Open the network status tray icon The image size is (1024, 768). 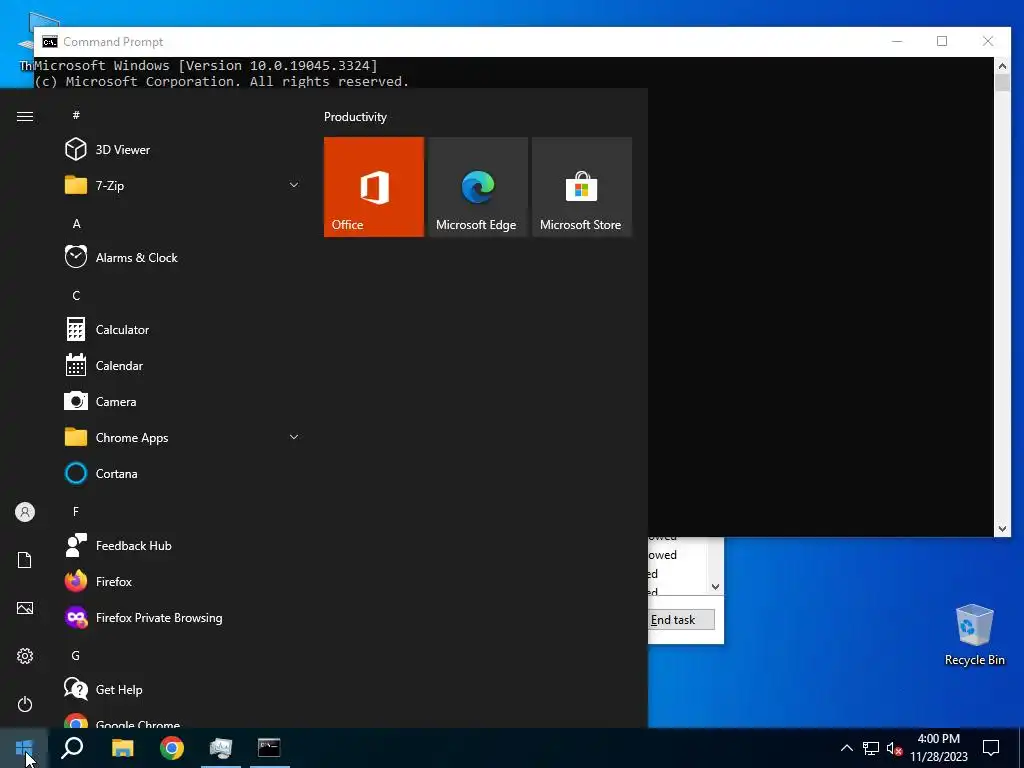pos(871,748)
